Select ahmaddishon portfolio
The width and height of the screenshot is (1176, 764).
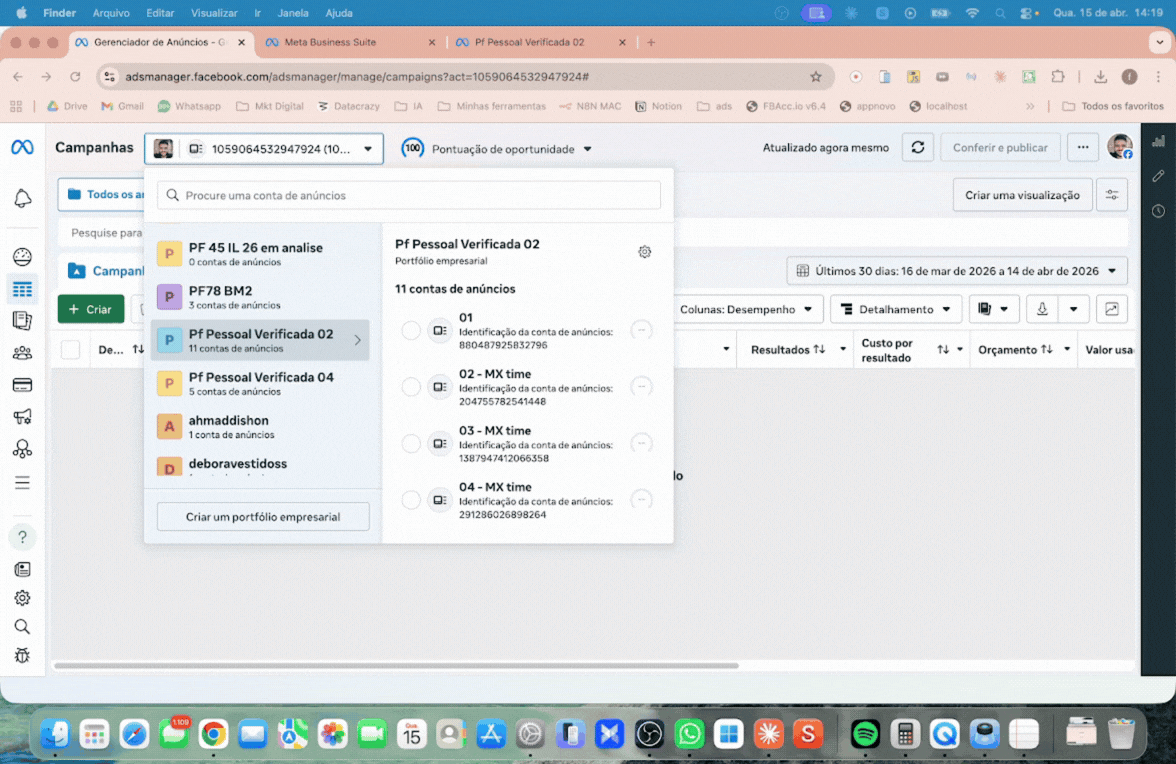click(x=260, y=427)
